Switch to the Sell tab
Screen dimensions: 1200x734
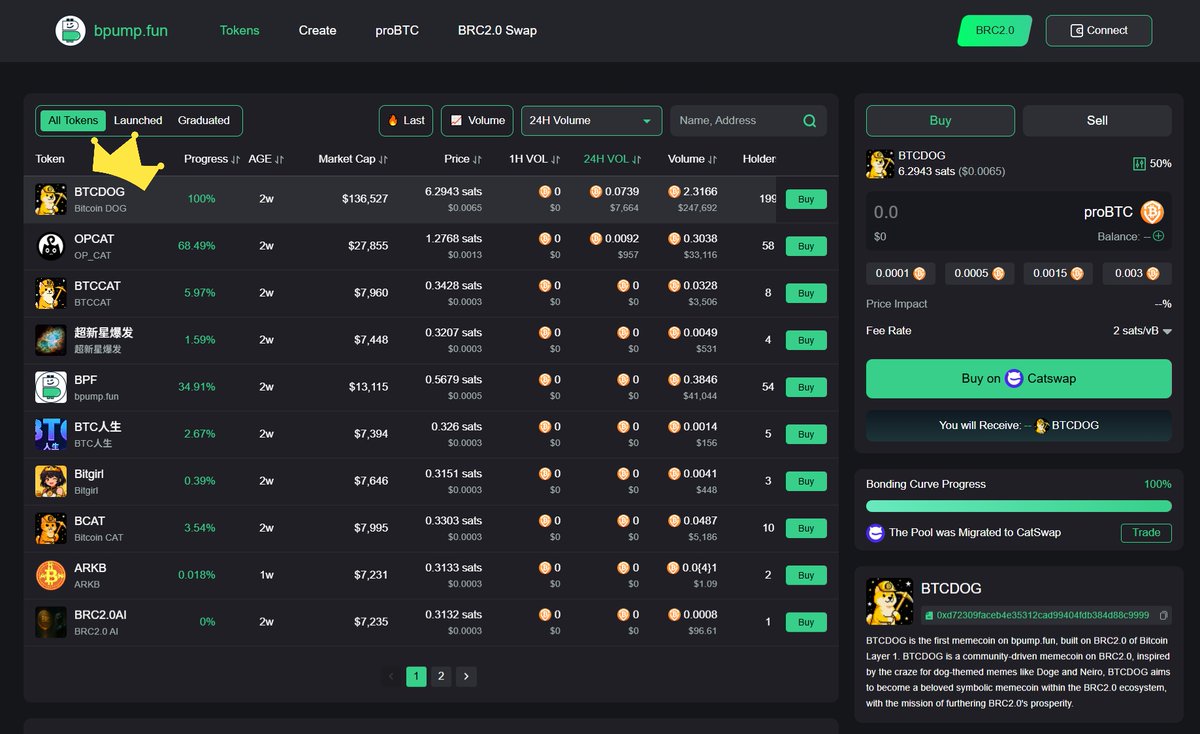(1097, 120)
